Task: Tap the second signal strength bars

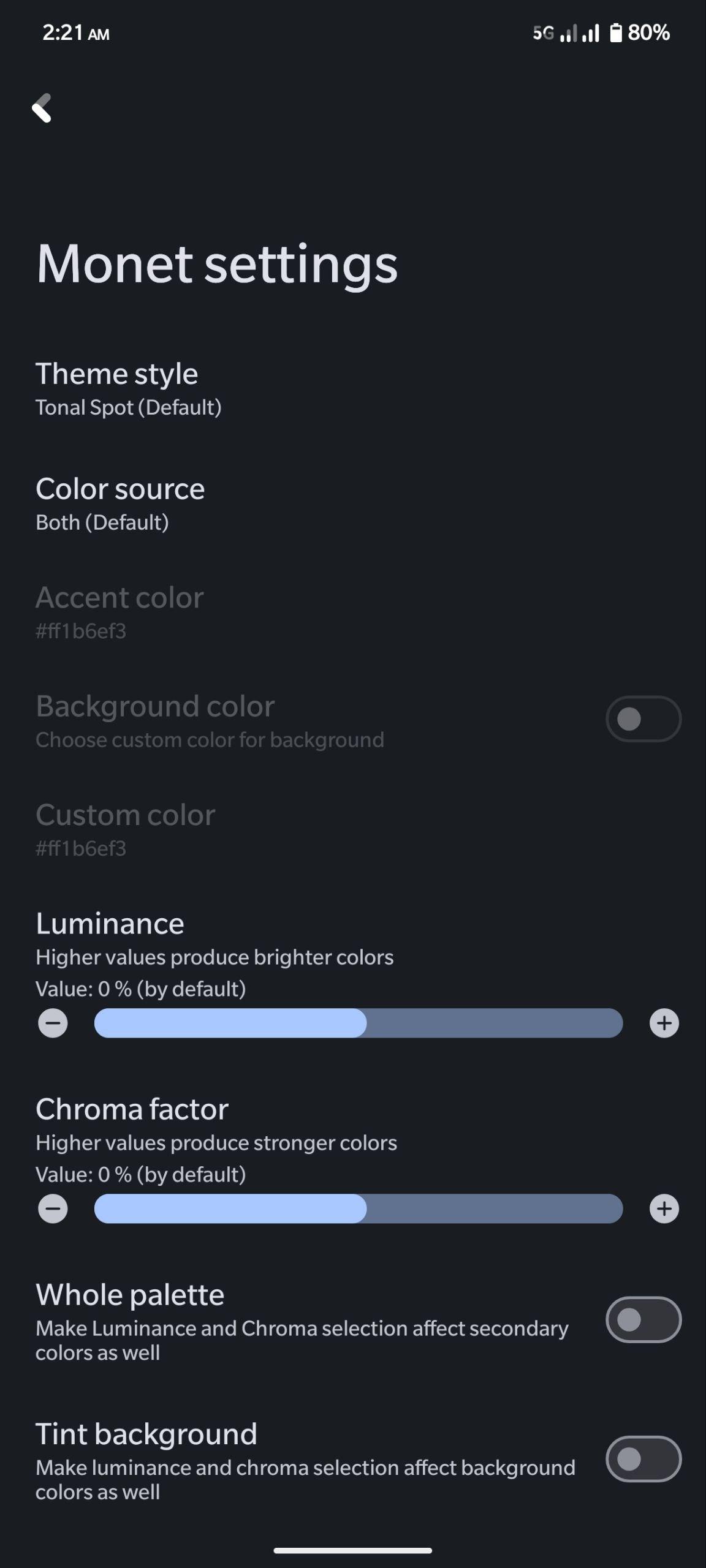Action: tap(590, 32)
